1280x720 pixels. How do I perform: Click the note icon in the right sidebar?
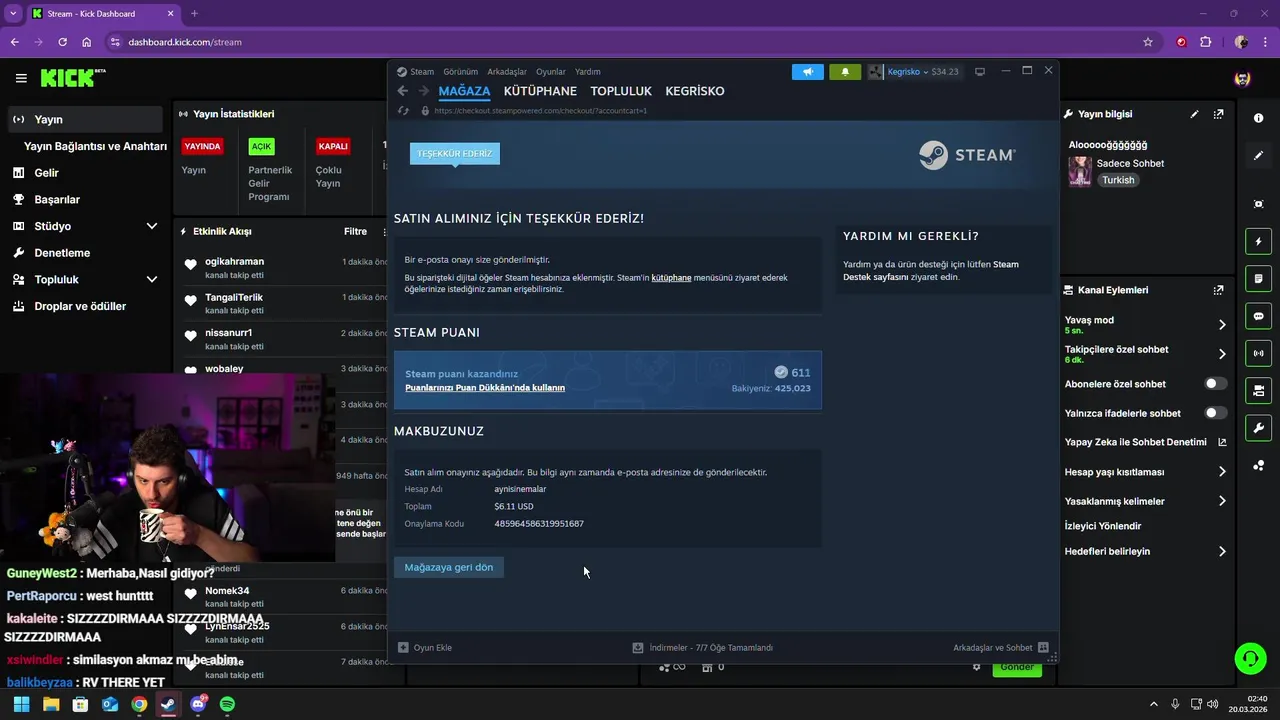coord(1258,278)
